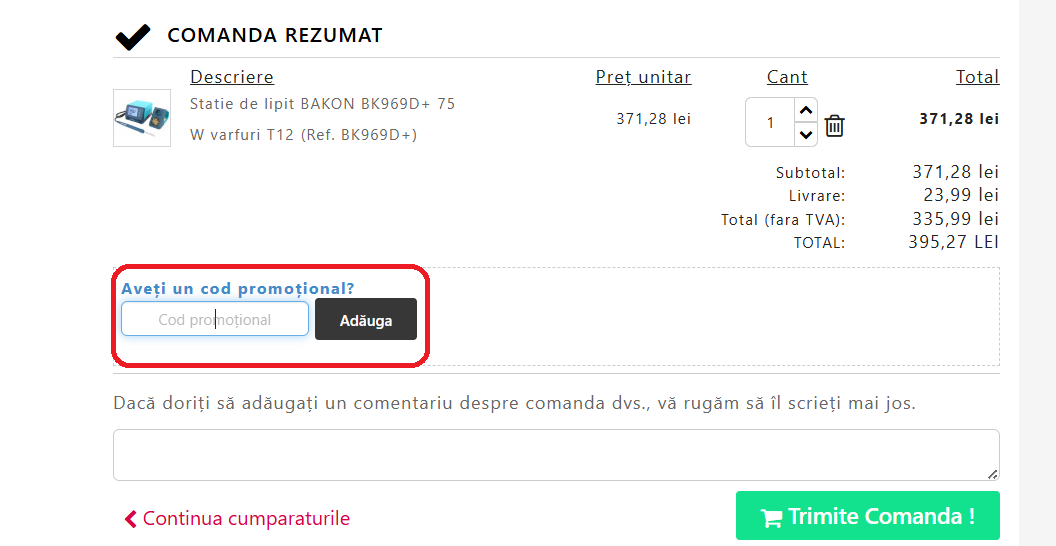
Task: Focus the quantity number field
Action: (x=770, y=123)
